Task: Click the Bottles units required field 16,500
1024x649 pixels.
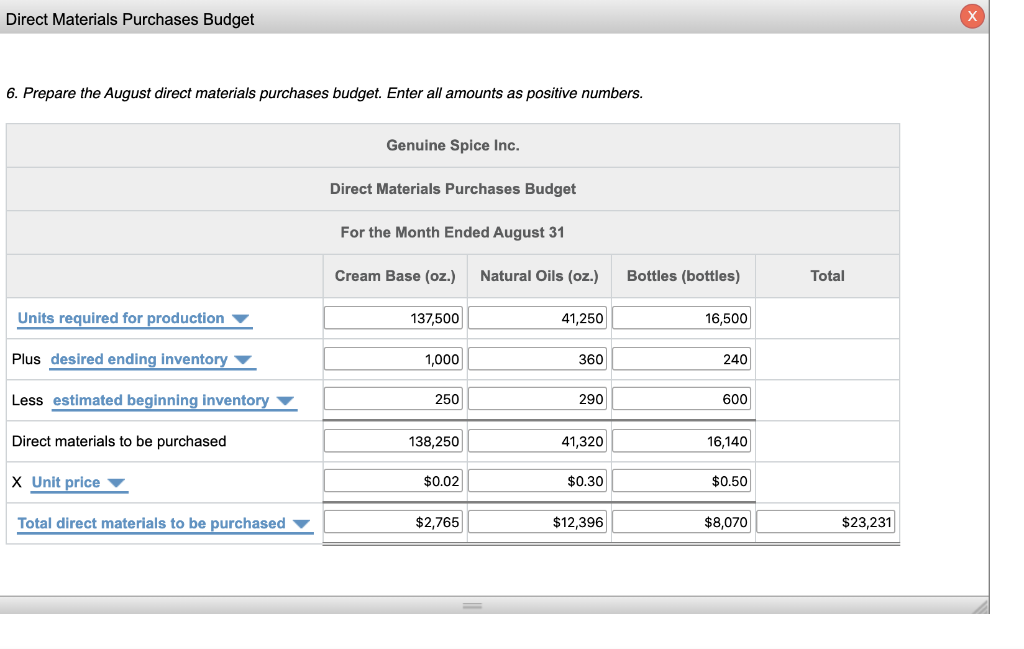Action: [x=681, y=318]
